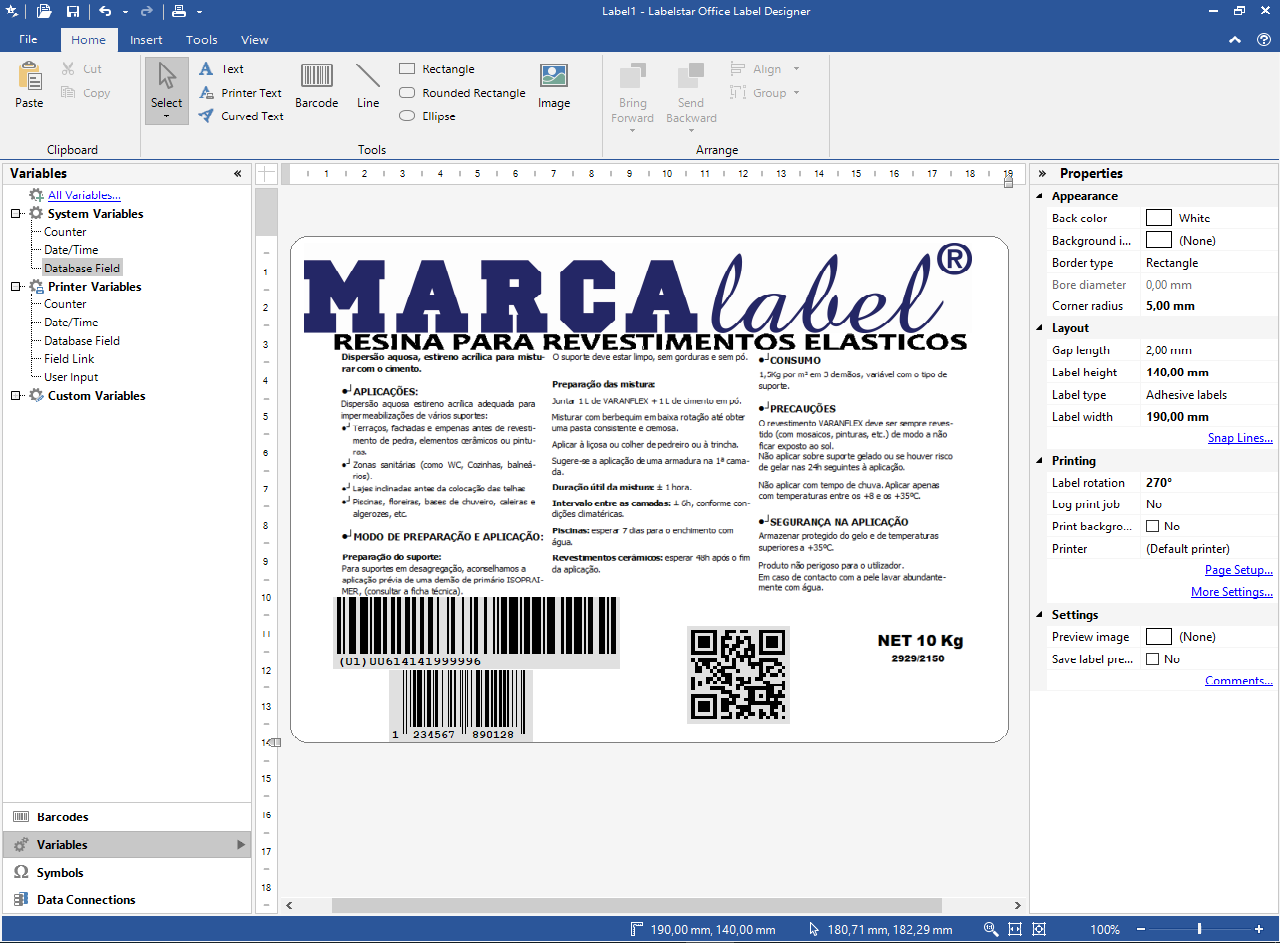This screenshot has width=1280, height=943.
Task: Click the Paste clipboard icon
Action: [29, 86]
